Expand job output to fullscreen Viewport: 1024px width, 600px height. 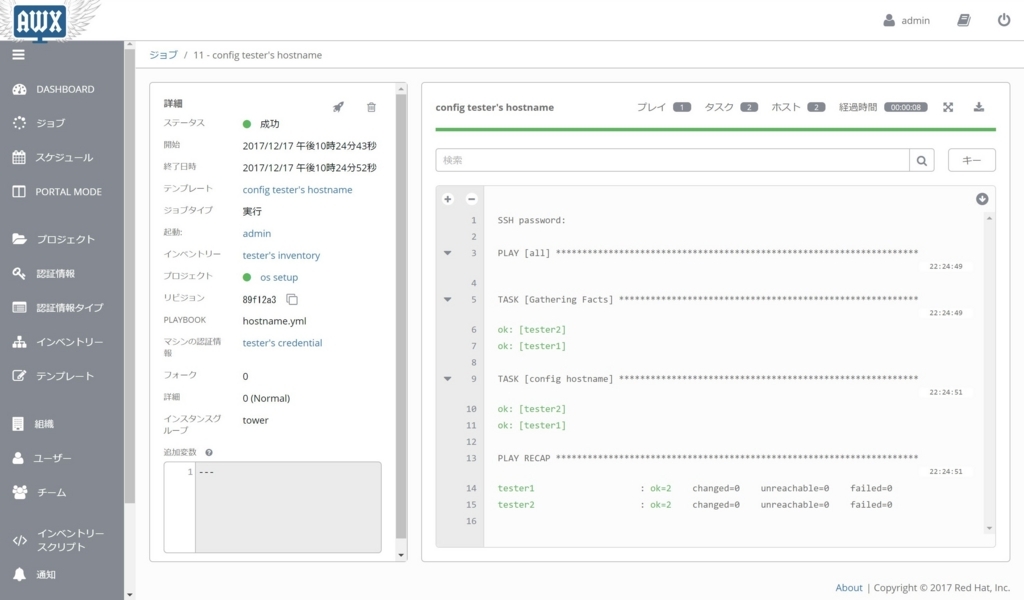[x=948, y=107]
